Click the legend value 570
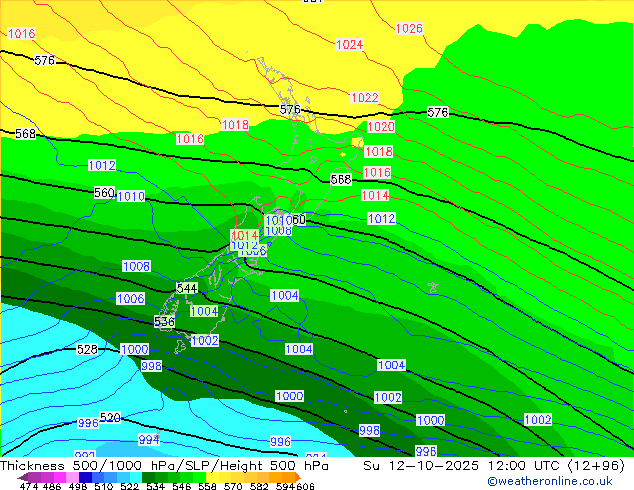This screenshot has width=634, height=490. tap(233, 486)
